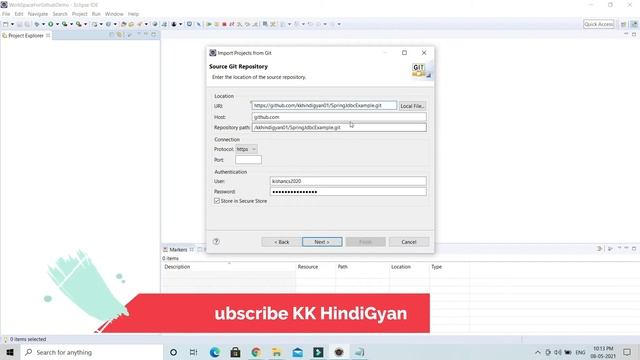Open Microsoft Edge from the taskbar

coord(215,352)
